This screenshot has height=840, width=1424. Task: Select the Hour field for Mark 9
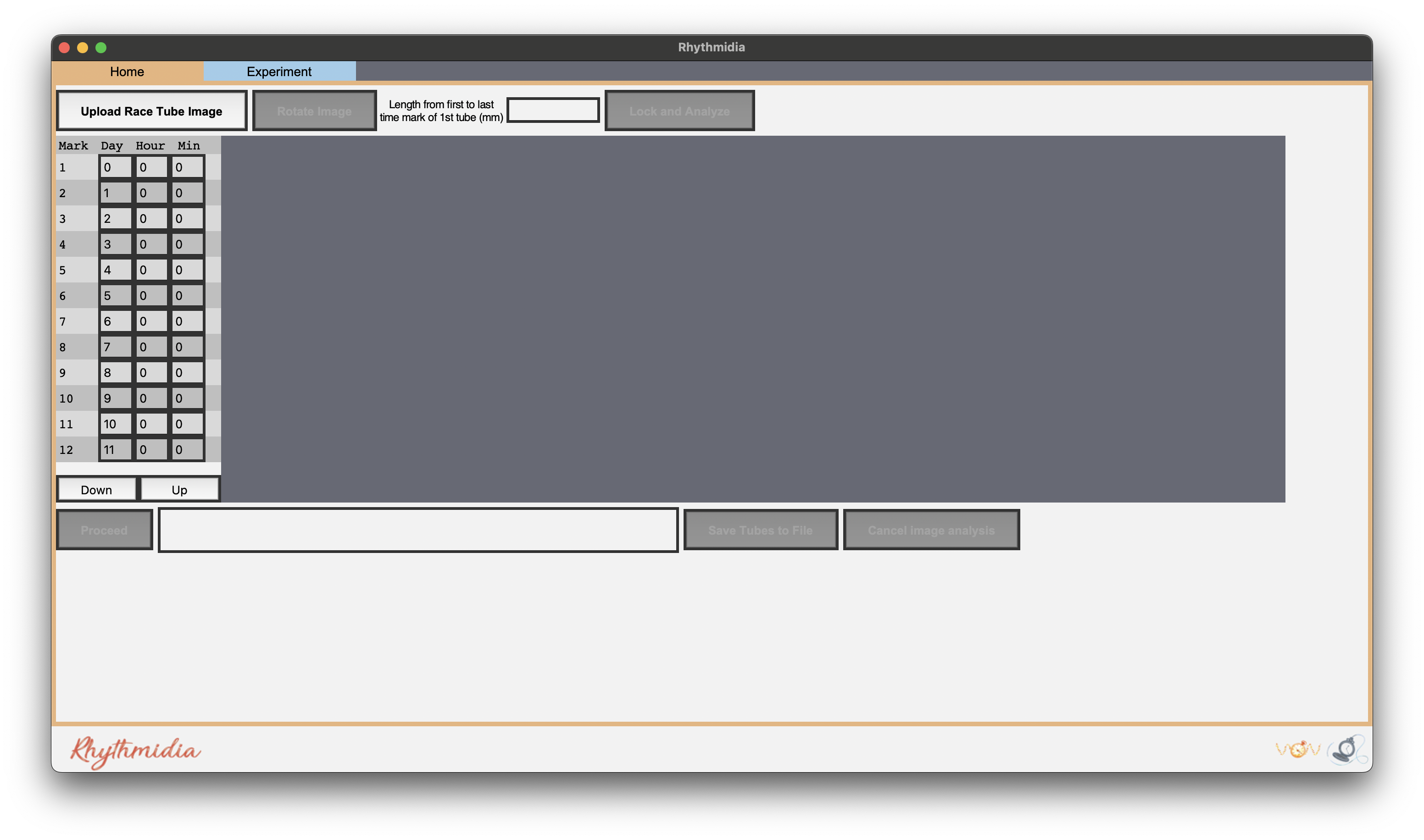[151, 372]
